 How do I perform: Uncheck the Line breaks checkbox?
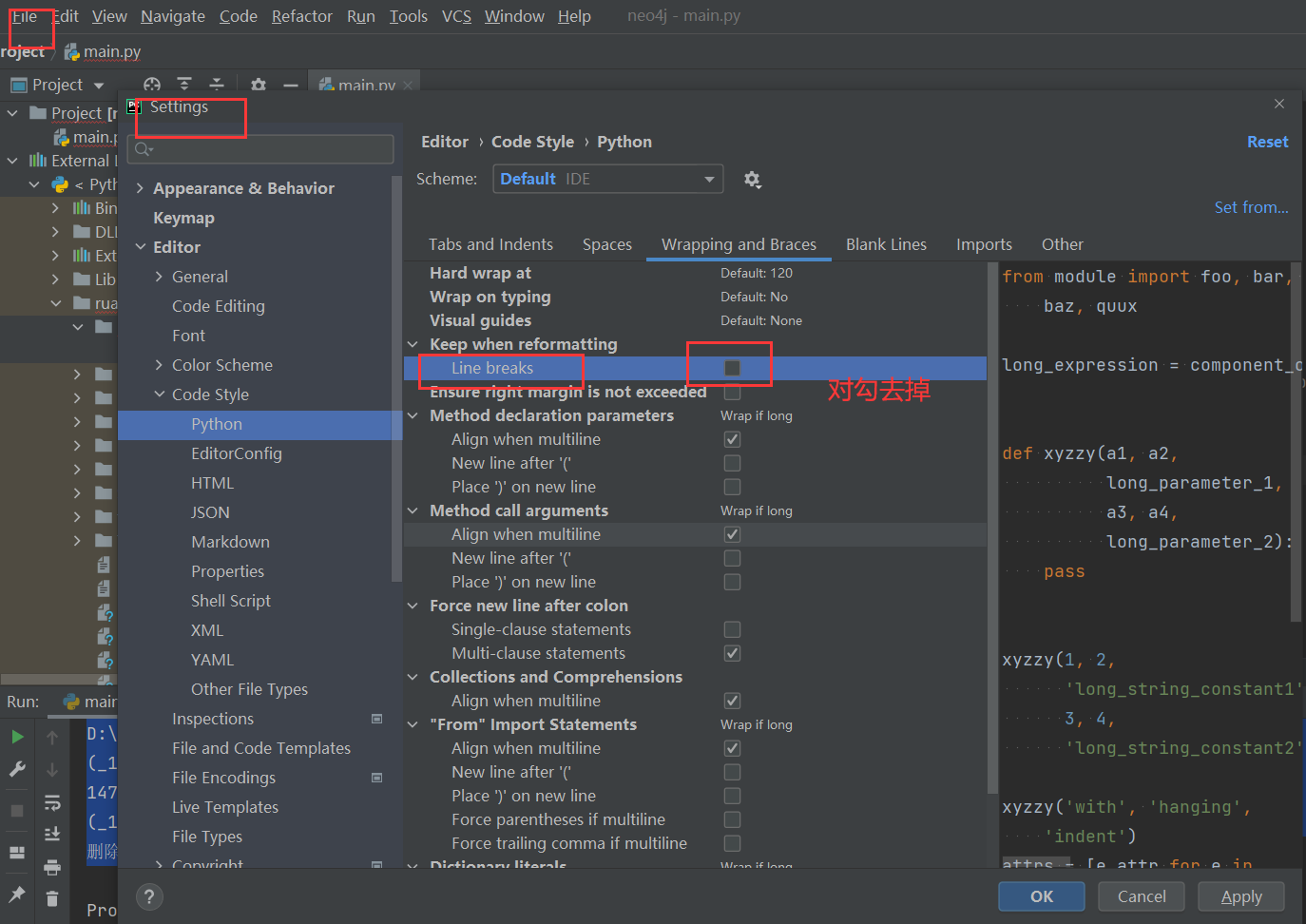732,368
